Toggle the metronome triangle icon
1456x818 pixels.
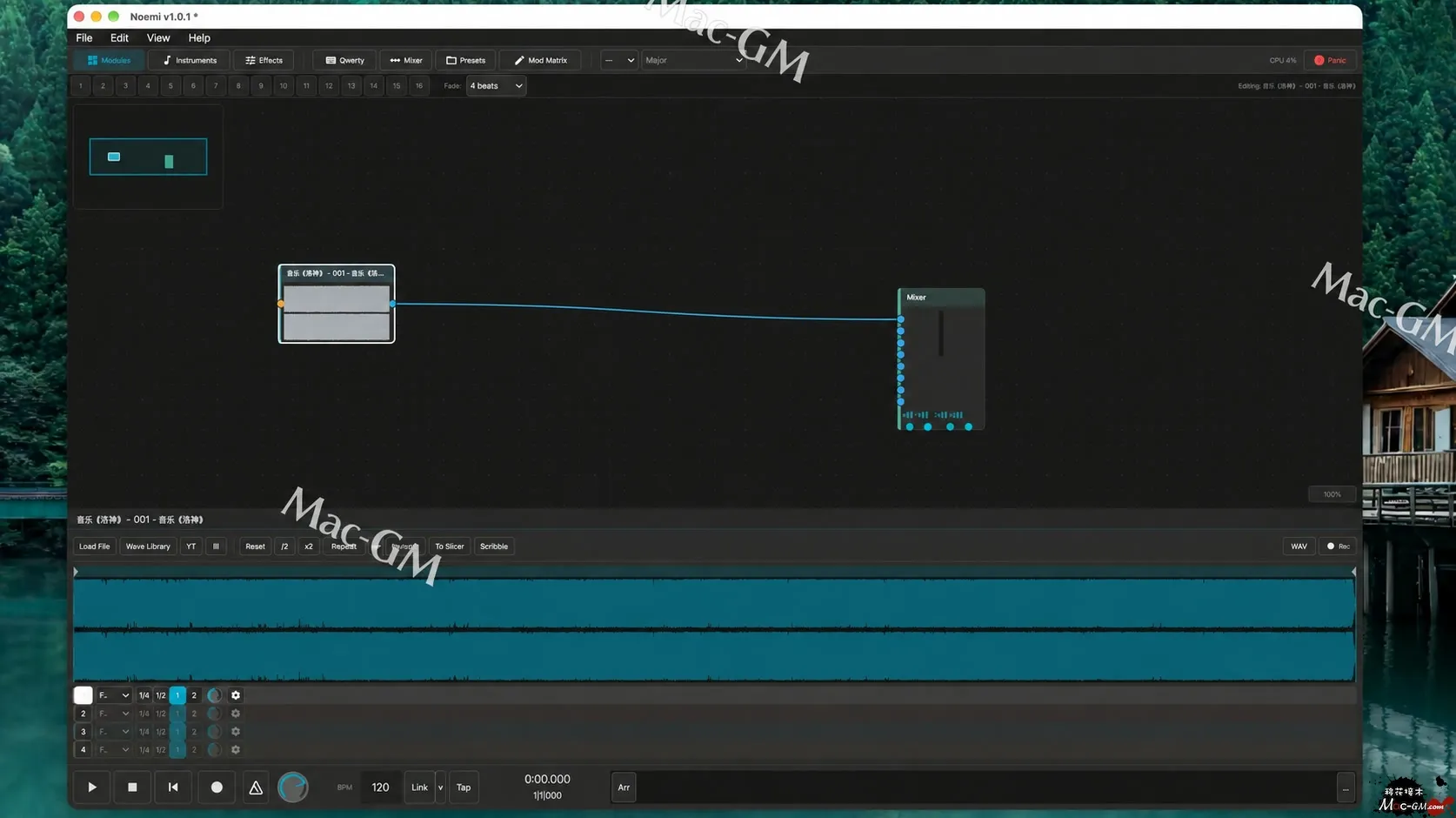coord(256,788)
